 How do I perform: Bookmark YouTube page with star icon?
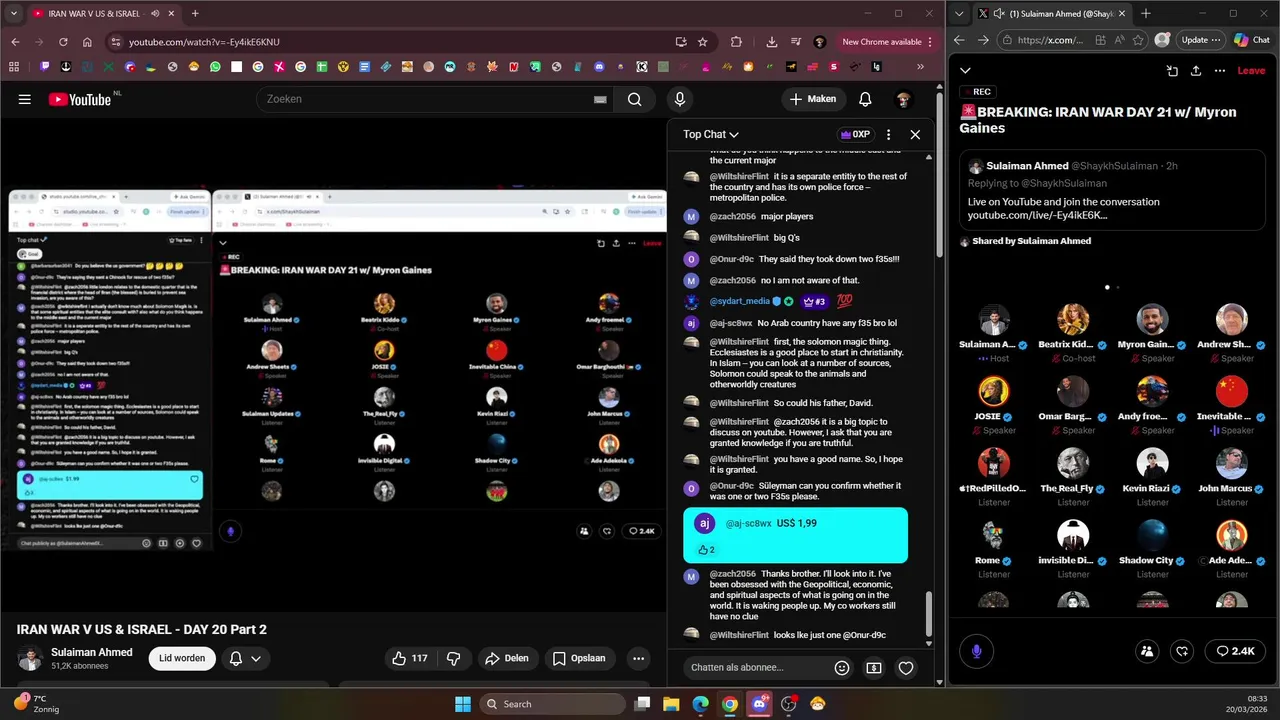[x=703, y=42]
